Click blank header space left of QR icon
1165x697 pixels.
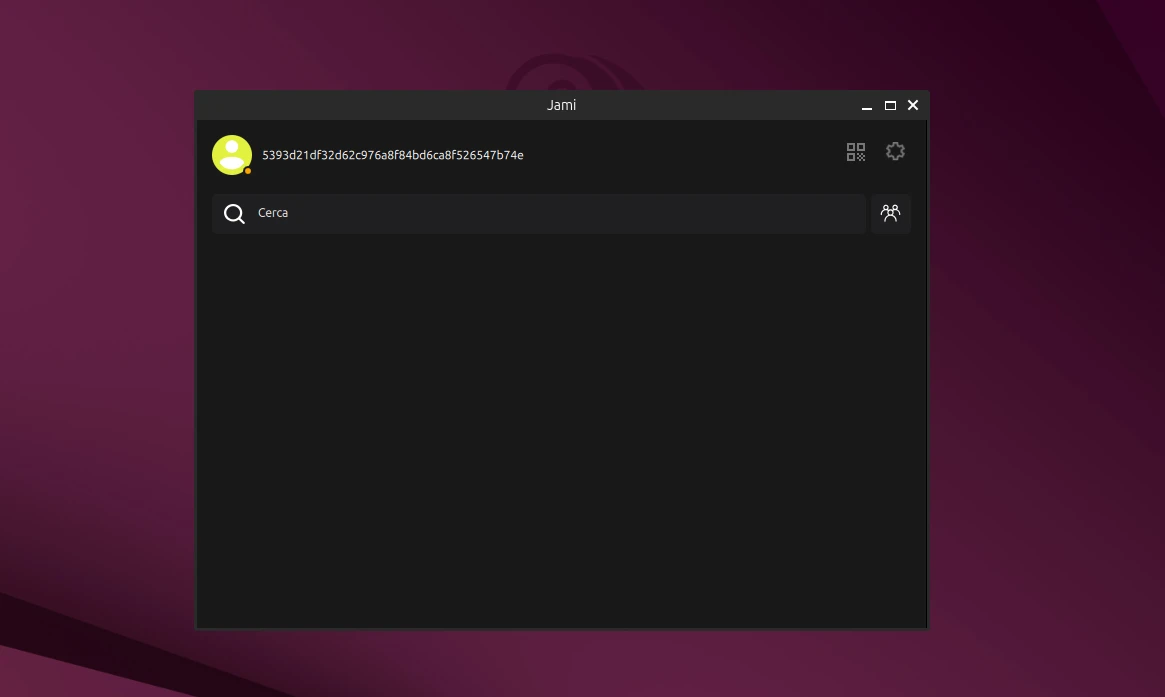690,154
